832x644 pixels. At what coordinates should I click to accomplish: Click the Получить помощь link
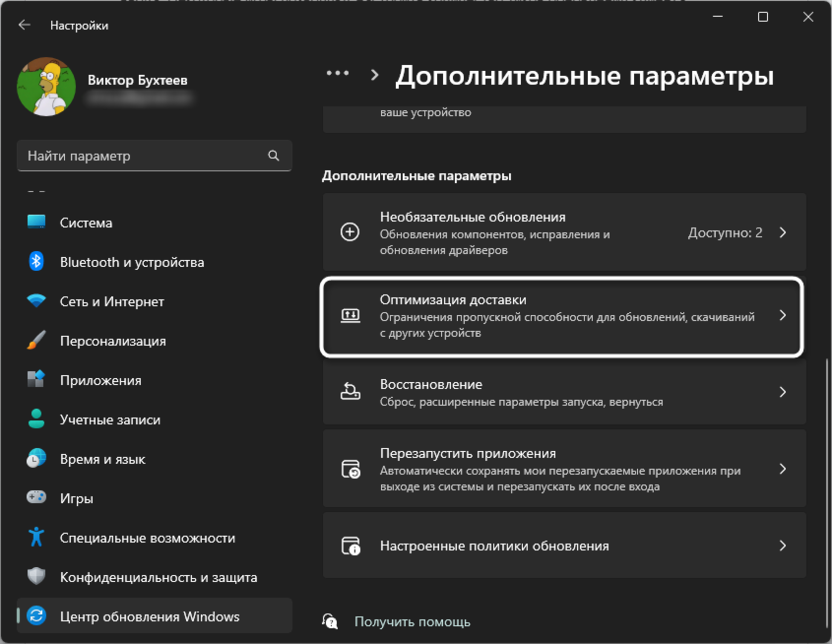pyautogui.click(x=412, y=621)
